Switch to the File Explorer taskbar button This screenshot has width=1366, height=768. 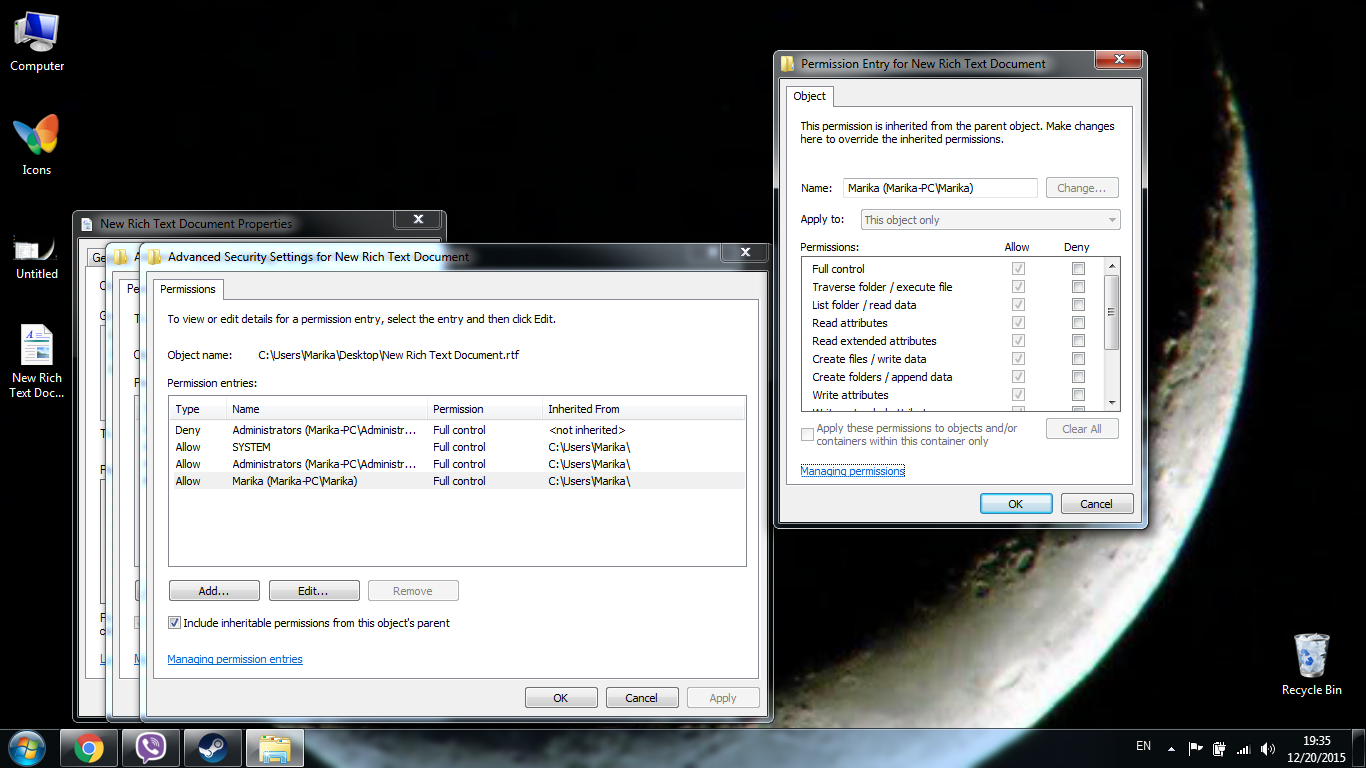coord(275,748)
